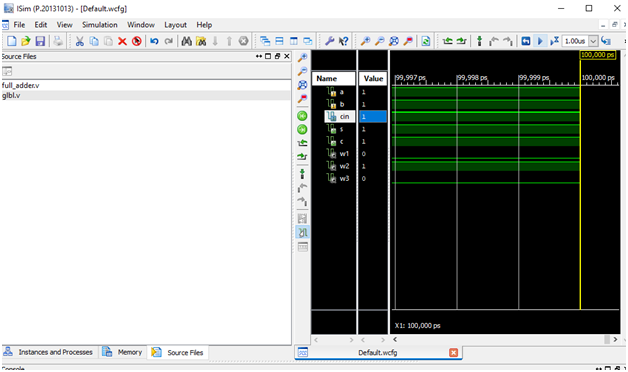Click the Restart simulation icon

coord(526,41)
